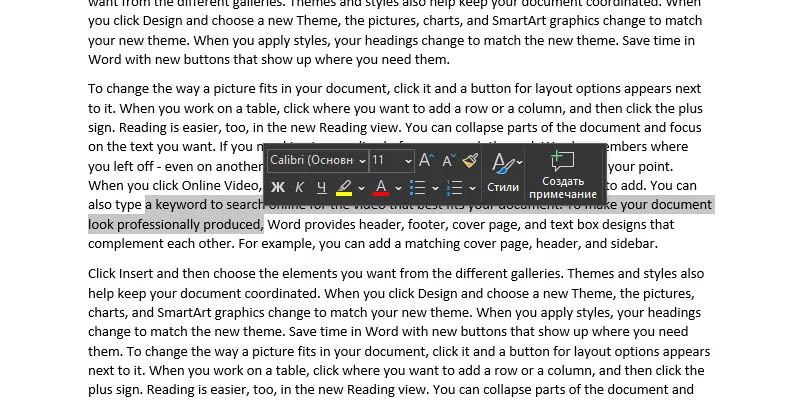The height and width of the screenshot is (416, 806).
Task: Apply bulleted list formatting
Action: coord(417,188)
